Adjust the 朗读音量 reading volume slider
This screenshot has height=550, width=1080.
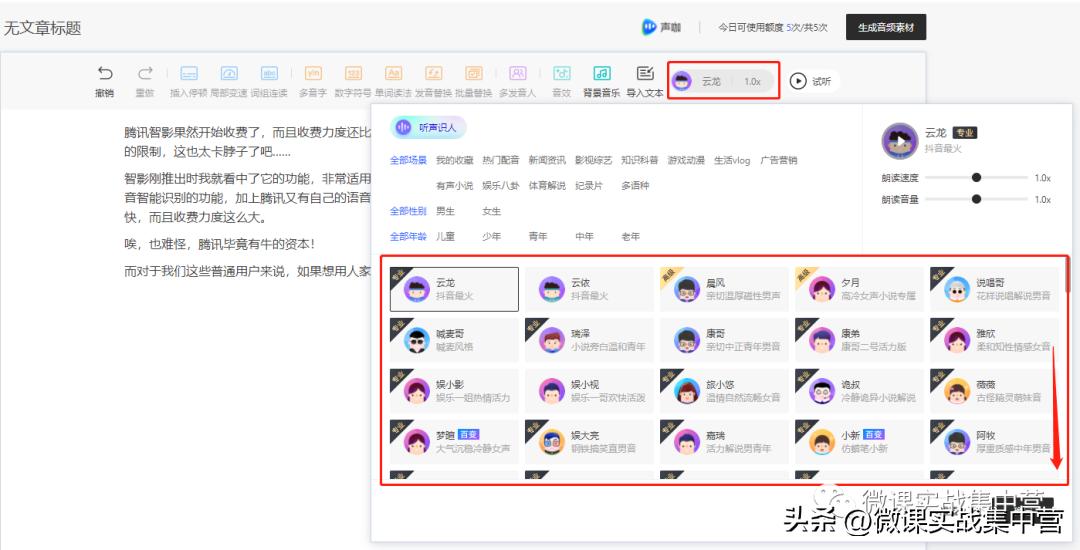pyautogui.click(x=976, y=200)
